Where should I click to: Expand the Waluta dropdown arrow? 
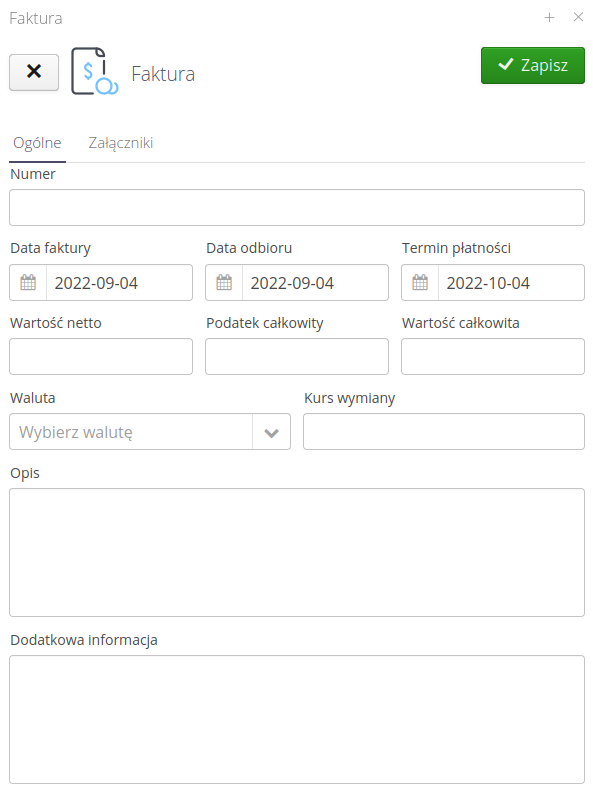pos(272,432)
